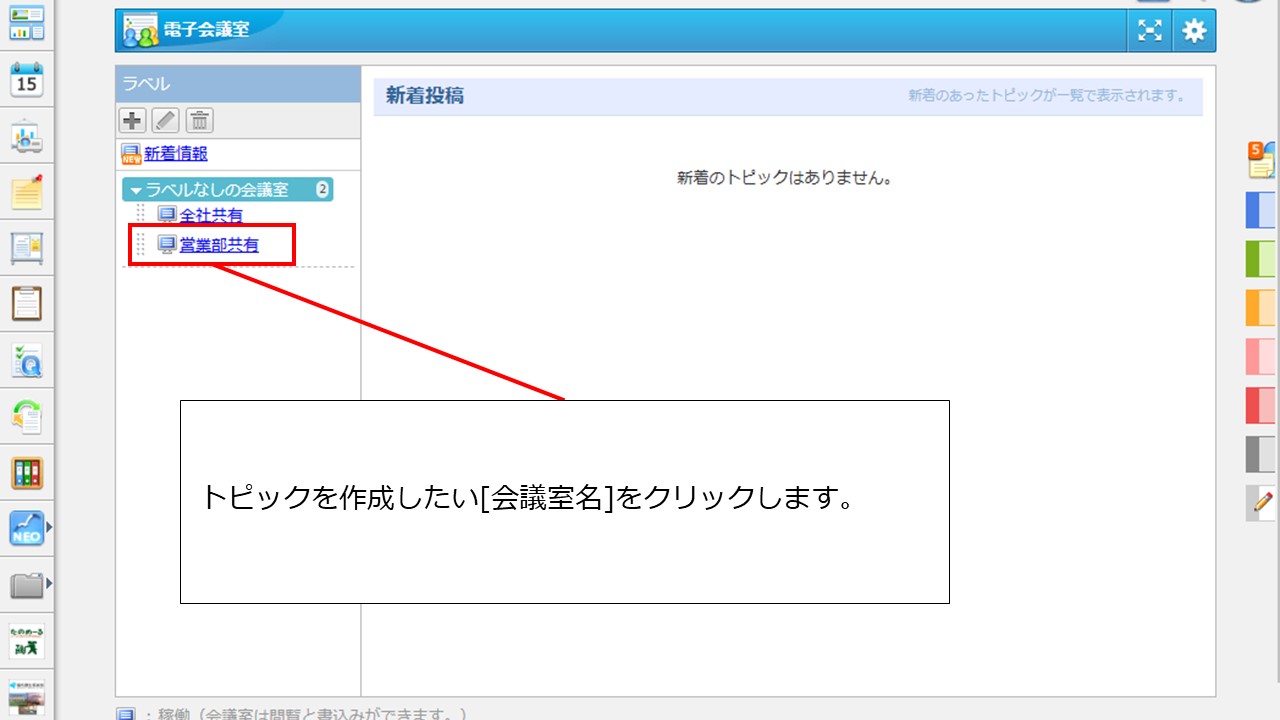This screenshot has width=1280, height=720.
Task: Click the ラベル panel header
Action: pos(238,84)
